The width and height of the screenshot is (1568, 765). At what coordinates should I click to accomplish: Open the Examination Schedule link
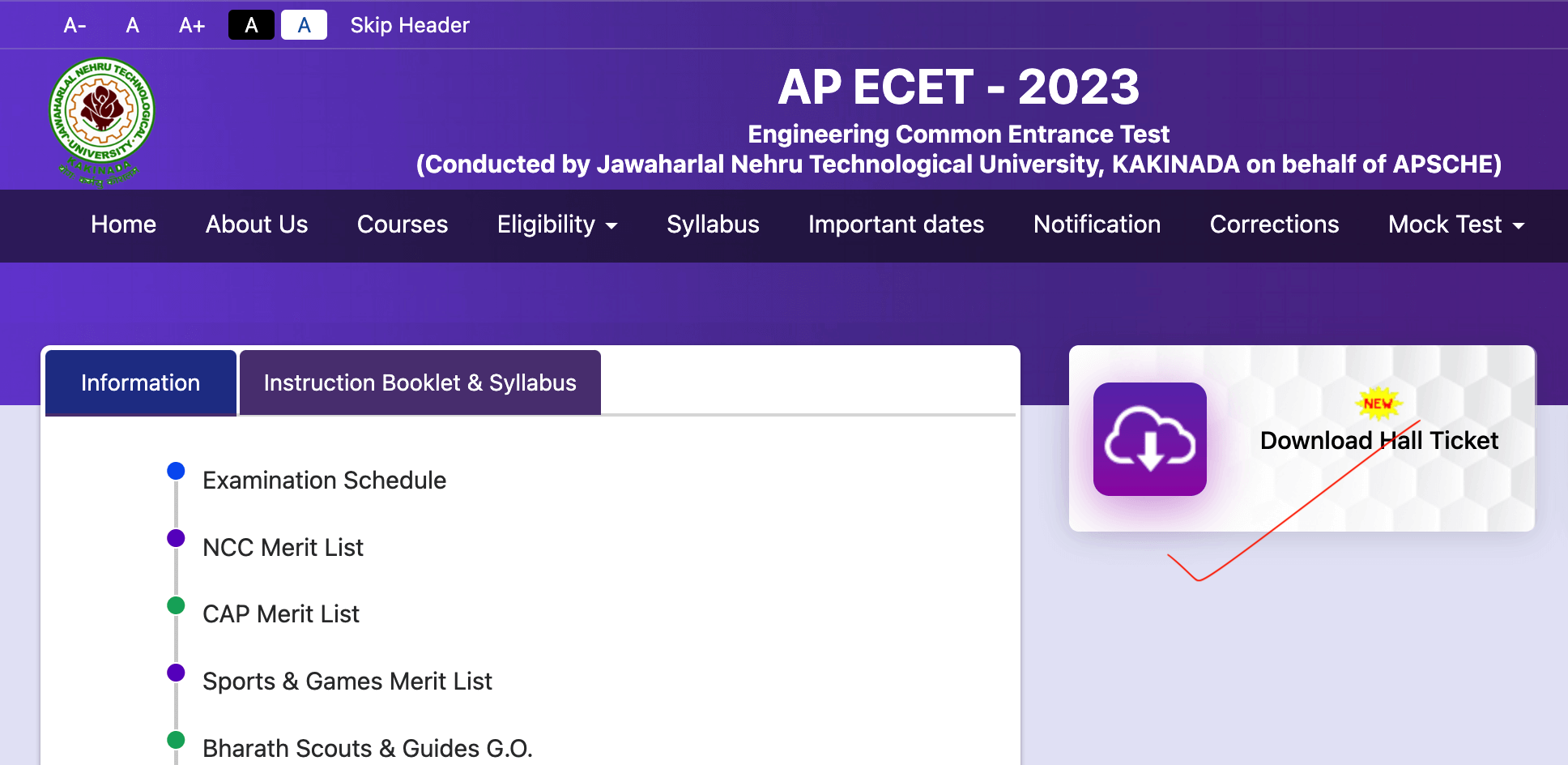tap(324, 481)
